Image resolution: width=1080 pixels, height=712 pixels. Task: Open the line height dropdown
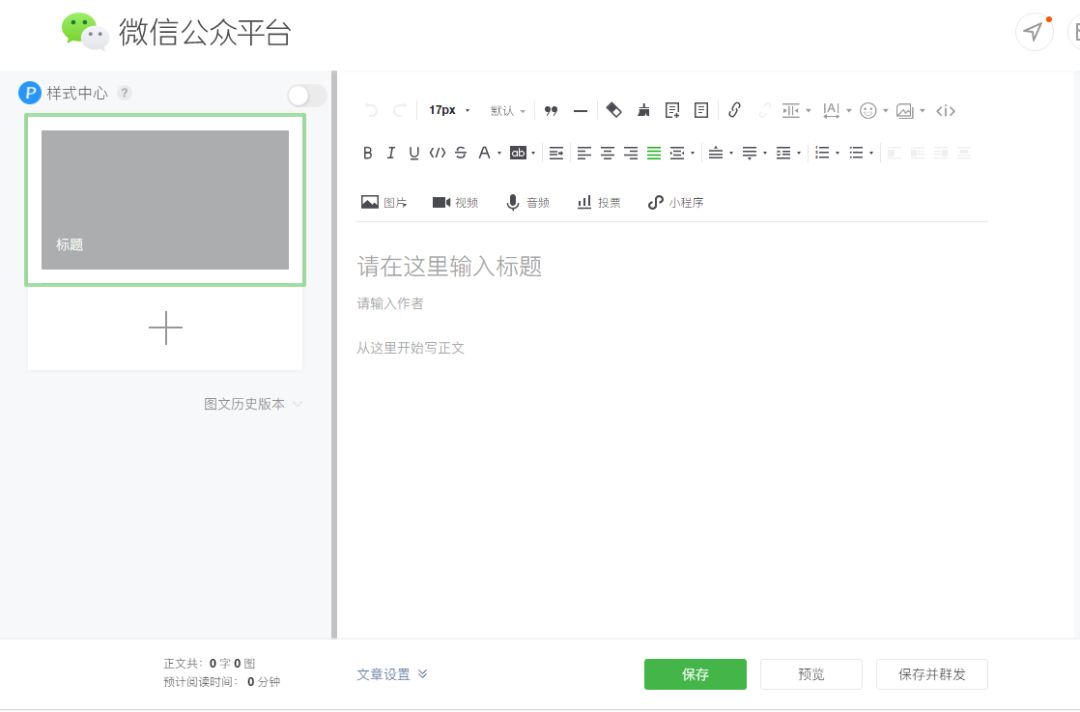[788, 153]
